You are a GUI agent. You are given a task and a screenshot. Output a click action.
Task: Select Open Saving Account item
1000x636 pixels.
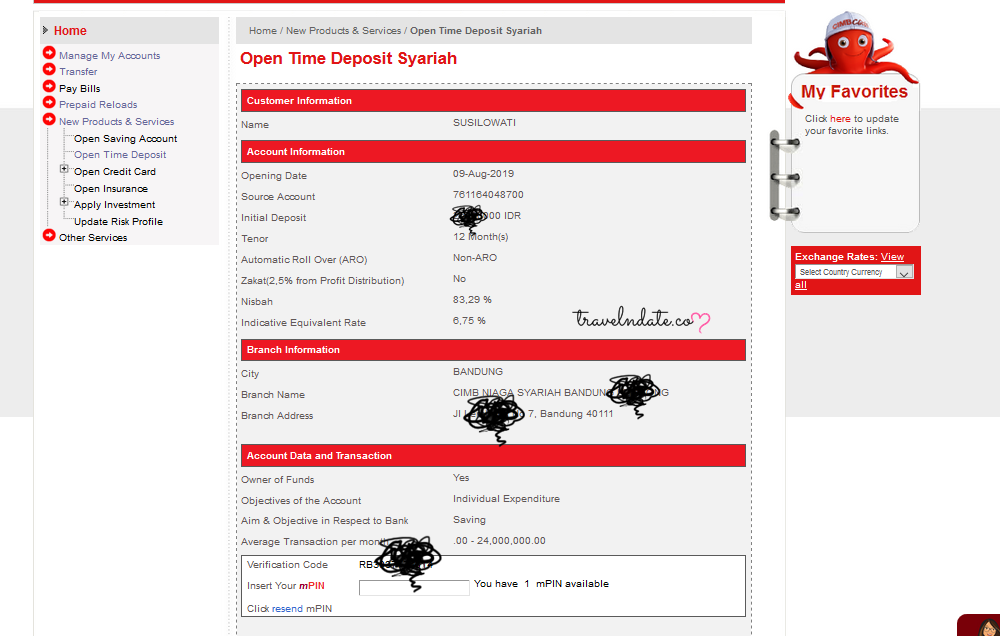(x=126, y=138)
